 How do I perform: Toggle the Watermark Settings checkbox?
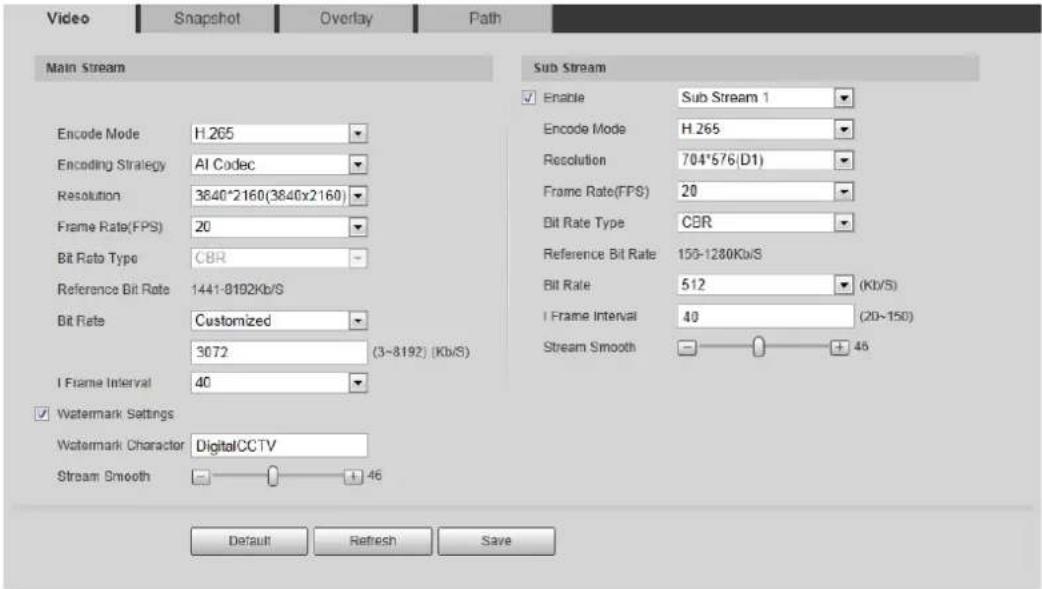(42, 414)
